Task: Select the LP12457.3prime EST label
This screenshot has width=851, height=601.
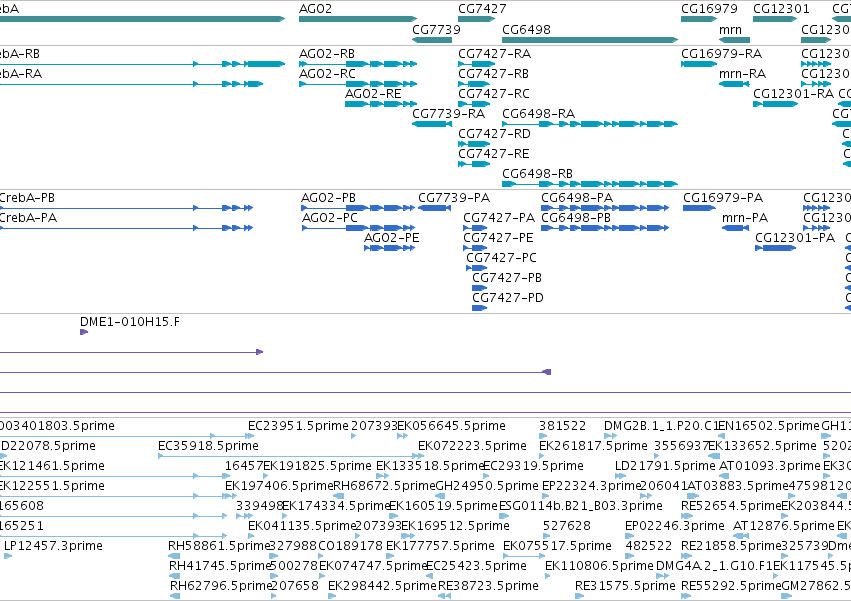Action: 53,546
